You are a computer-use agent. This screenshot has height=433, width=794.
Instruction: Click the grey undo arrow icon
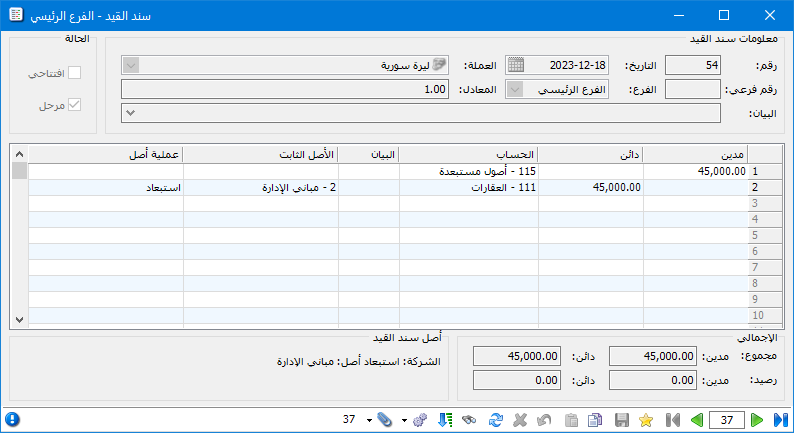(544, 420)
